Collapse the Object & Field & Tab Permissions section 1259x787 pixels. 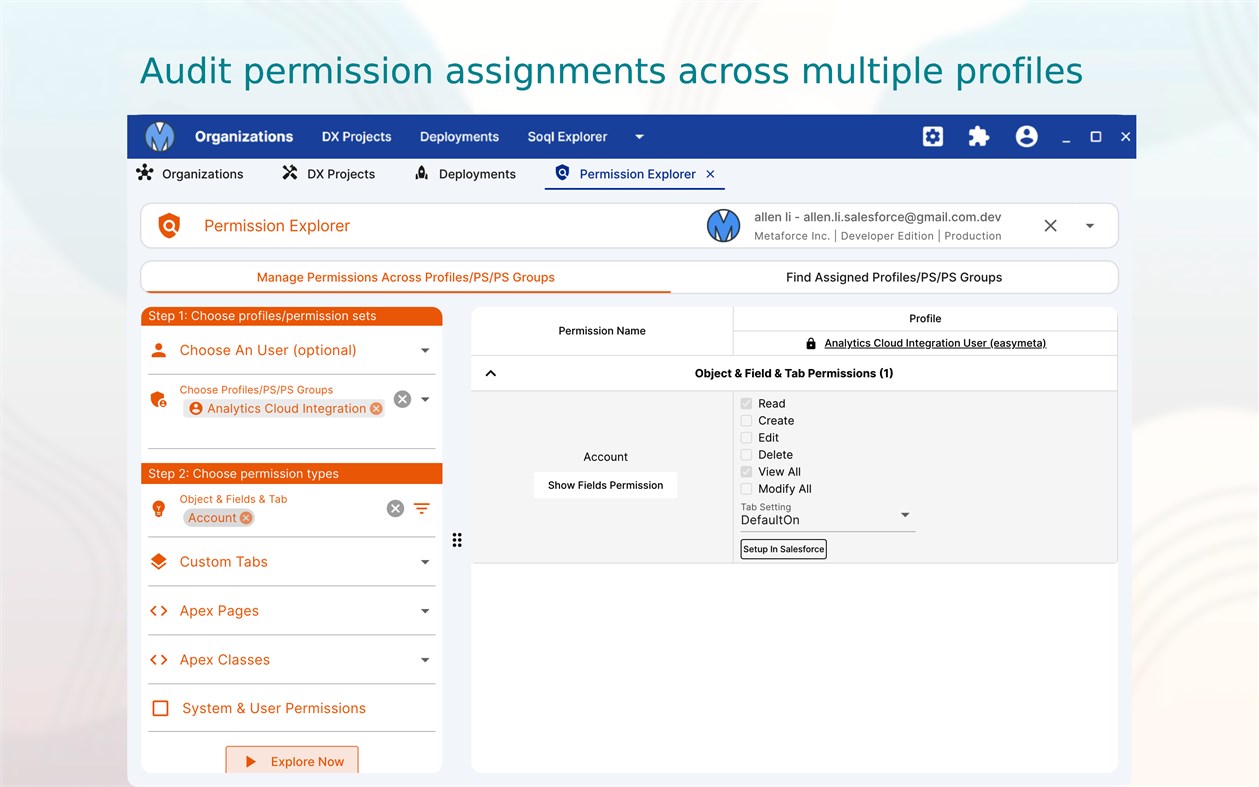tap(490, 373)
